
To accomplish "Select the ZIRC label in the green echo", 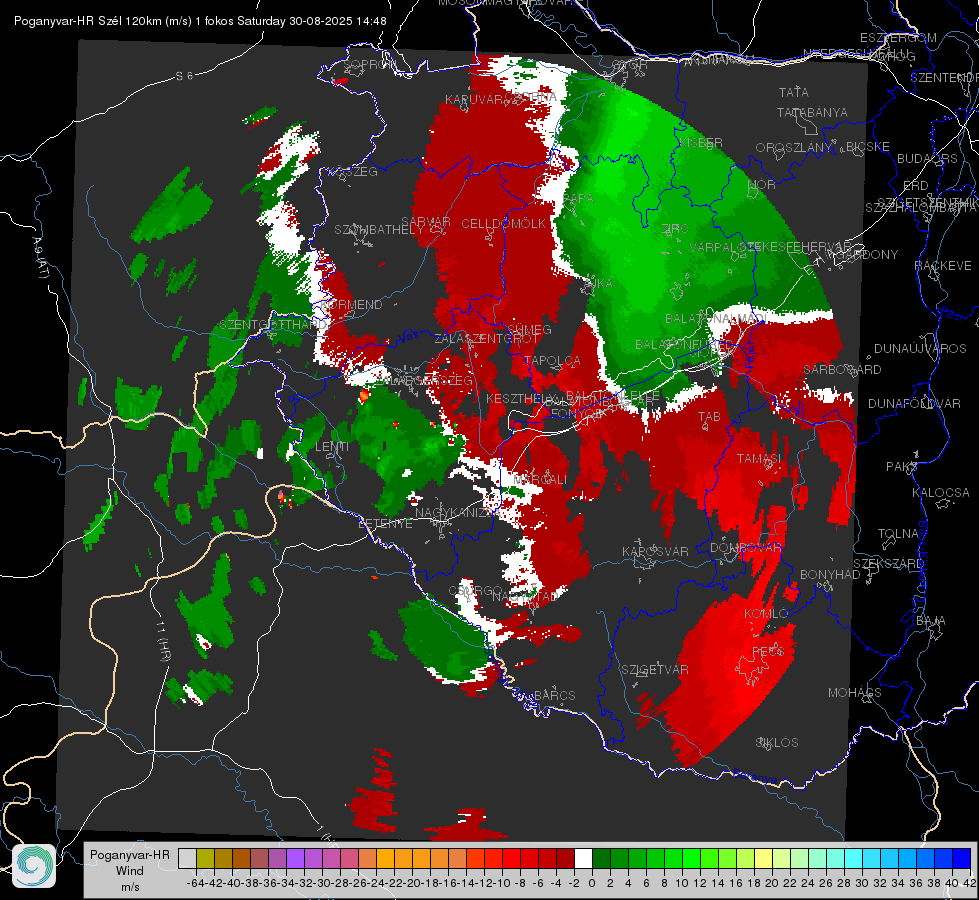I will [x=675, y=229].
